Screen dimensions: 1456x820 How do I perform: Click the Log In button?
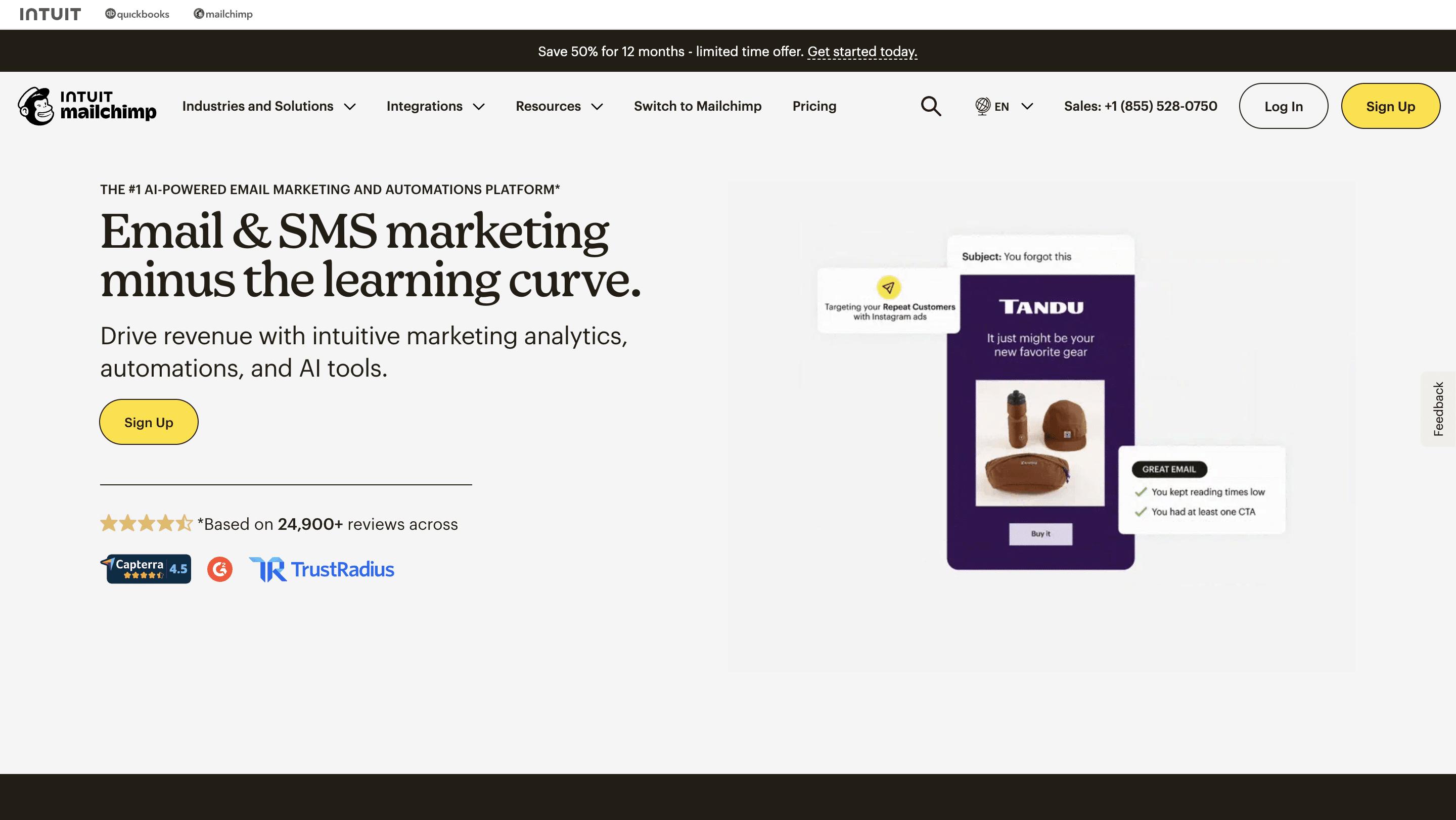pyautogui.click(x=1283, y=106)
